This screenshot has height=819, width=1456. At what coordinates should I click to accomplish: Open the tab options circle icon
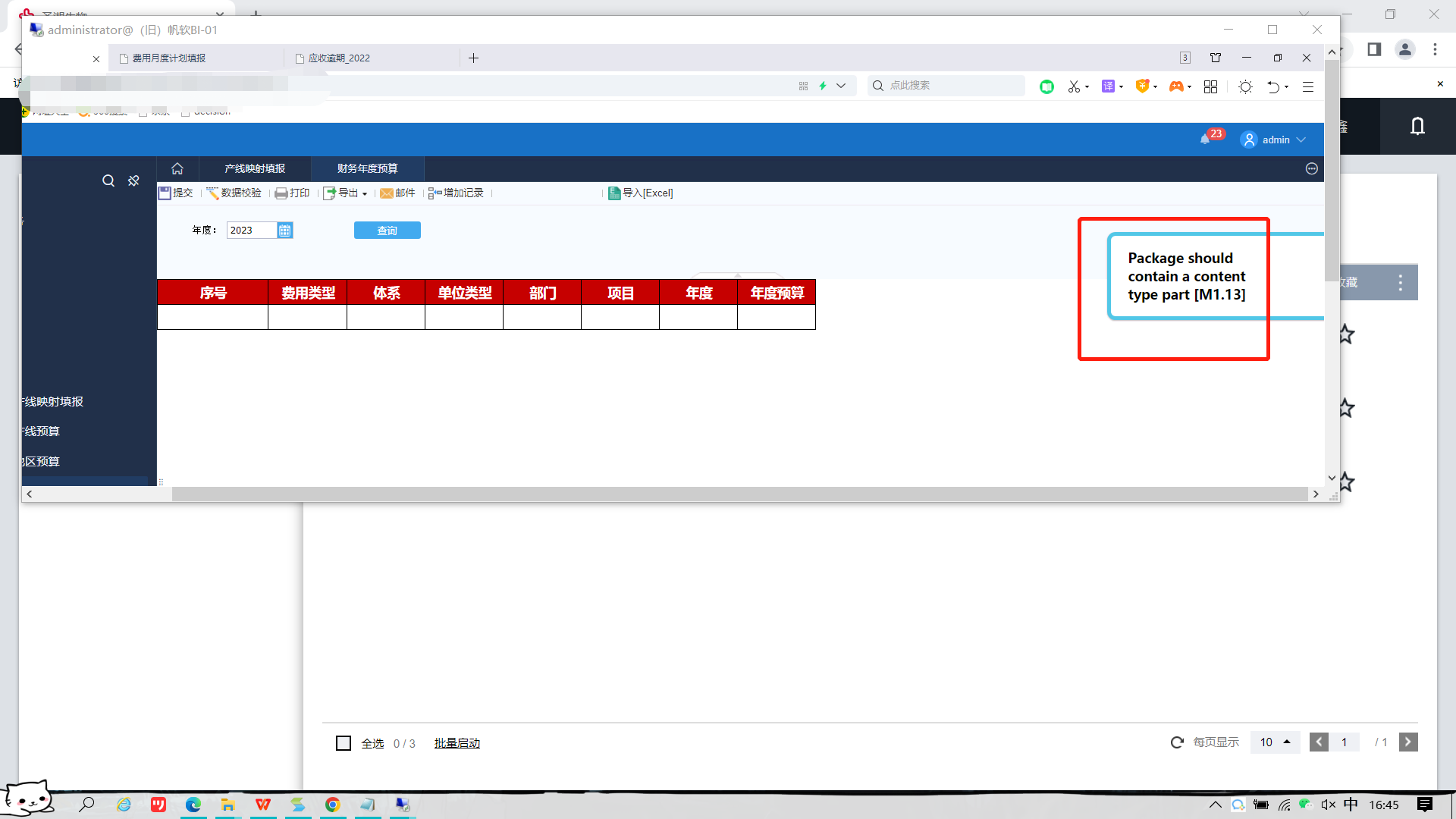1312,168
